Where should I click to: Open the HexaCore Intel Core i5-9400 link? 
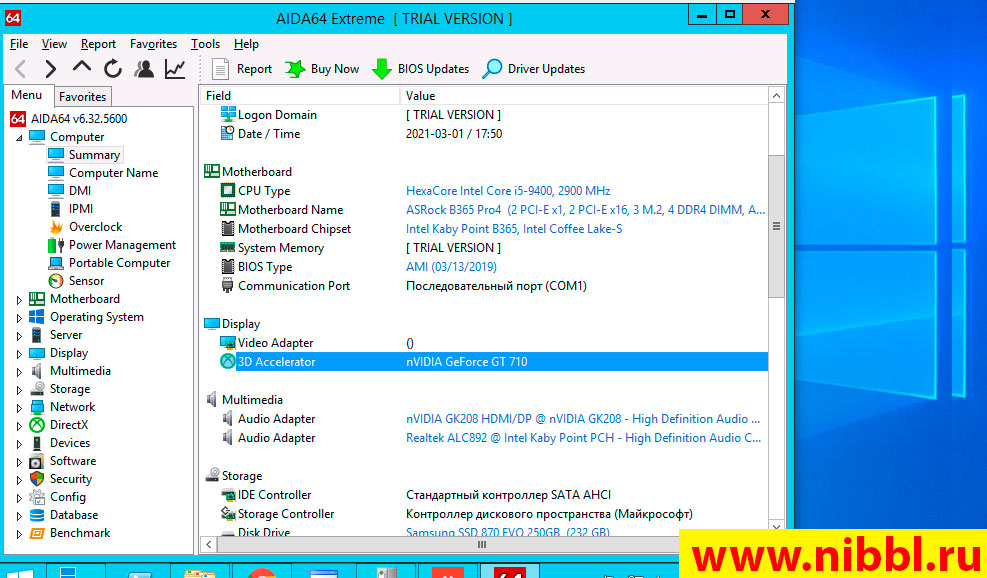tap(508, 191)
